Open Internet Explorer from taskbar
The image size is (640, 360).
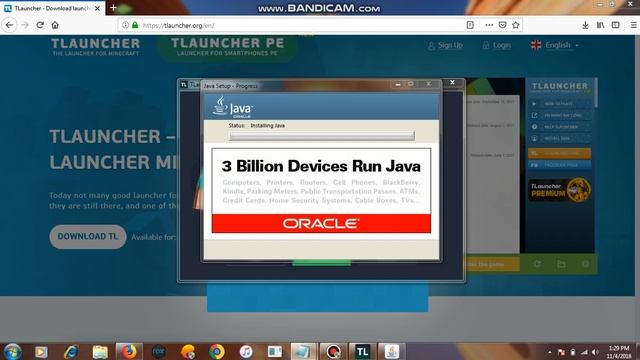pos(71,352)
